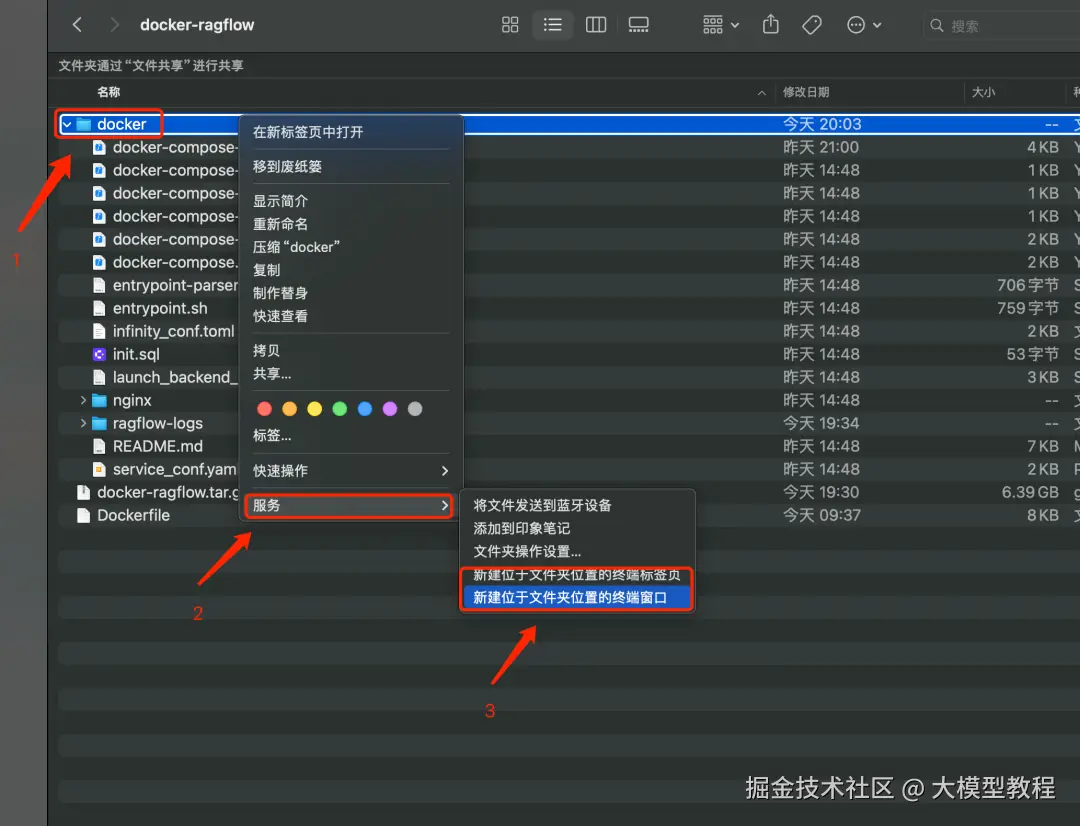Switch to column view

point(595,25)
